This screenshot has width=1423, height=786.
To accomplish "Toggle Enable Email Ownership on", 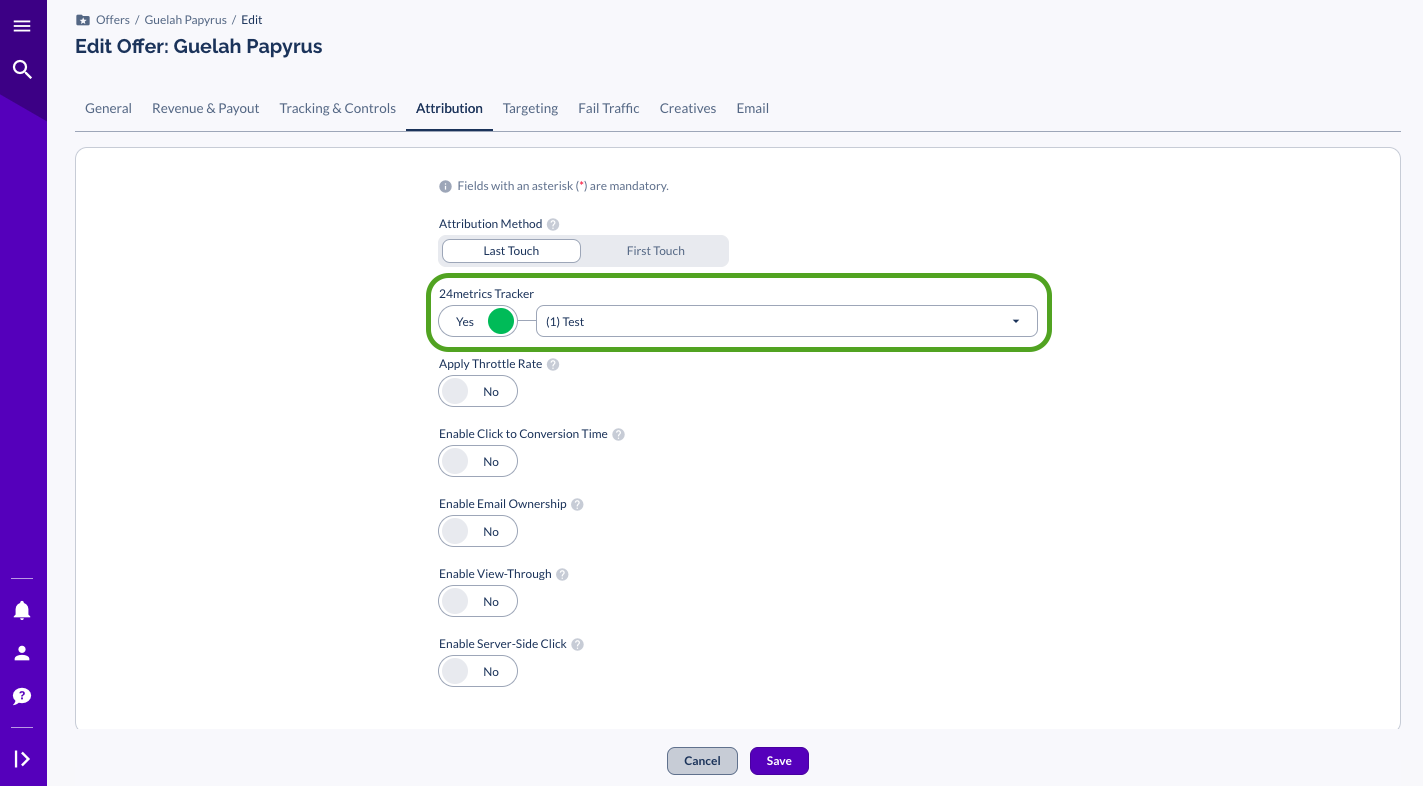I will pyautogui.click(x=478, y=531).
